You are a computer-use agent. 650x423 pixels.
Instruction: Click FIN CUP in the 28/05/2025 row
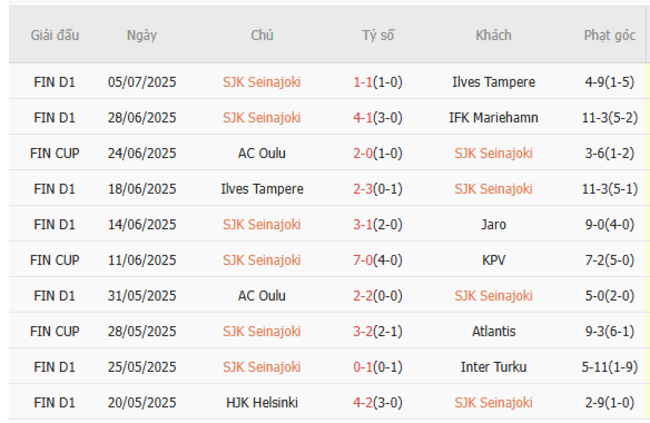(55, 331)
